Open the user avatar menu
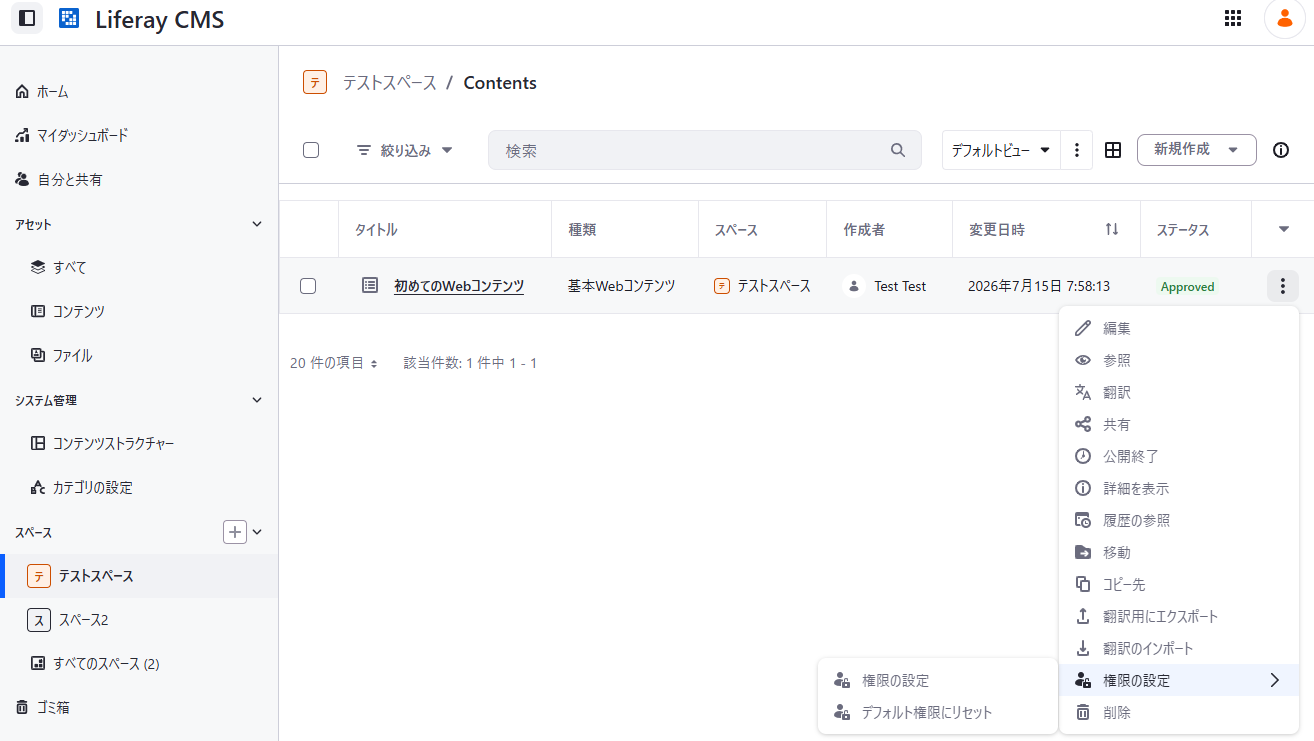Viewport: 1314px width, 741px height. (x=1285, y=18)
